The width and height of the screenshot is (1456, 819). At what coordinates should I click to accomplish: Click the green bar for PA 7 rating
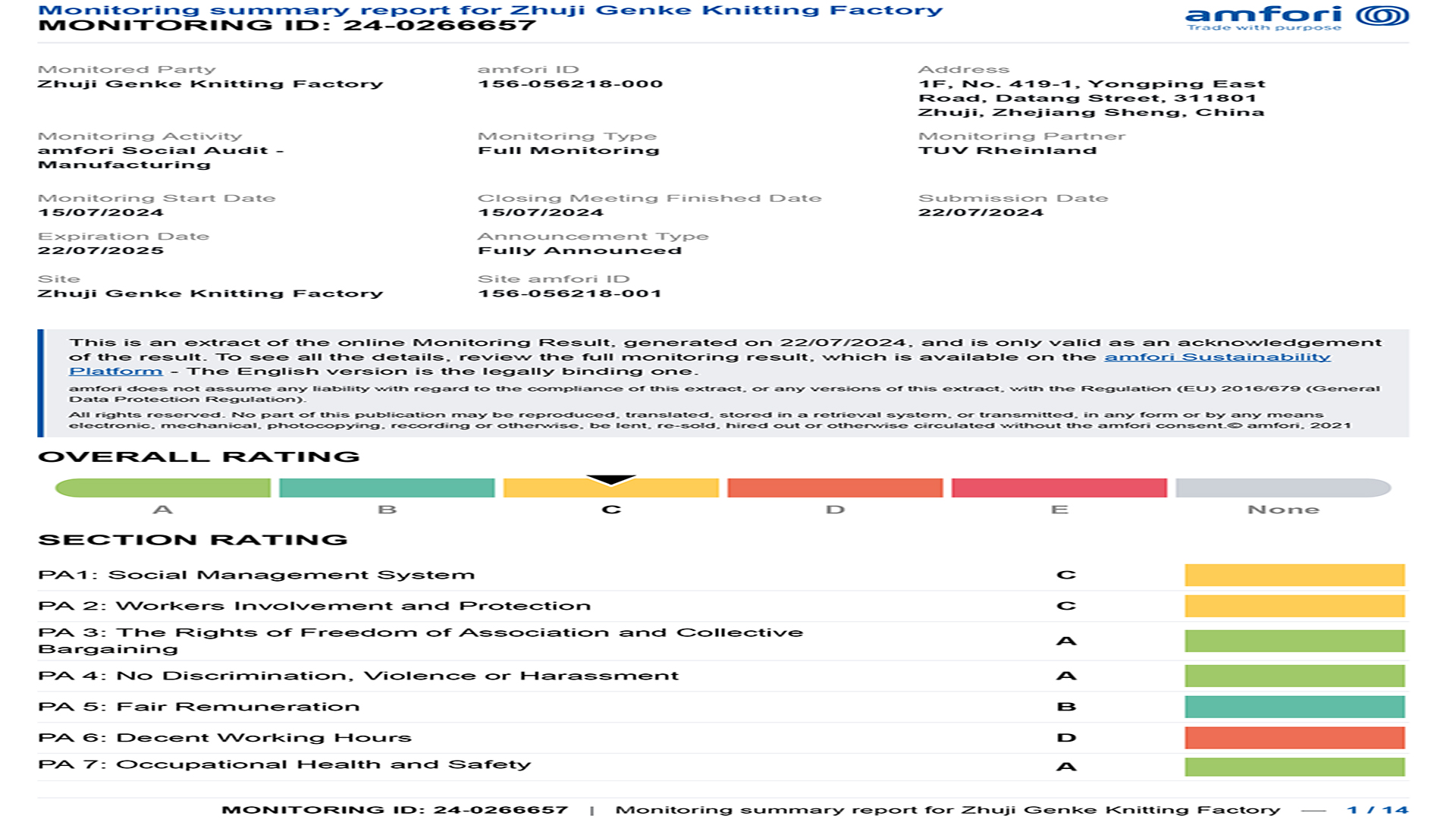[x=1294, y=767]
